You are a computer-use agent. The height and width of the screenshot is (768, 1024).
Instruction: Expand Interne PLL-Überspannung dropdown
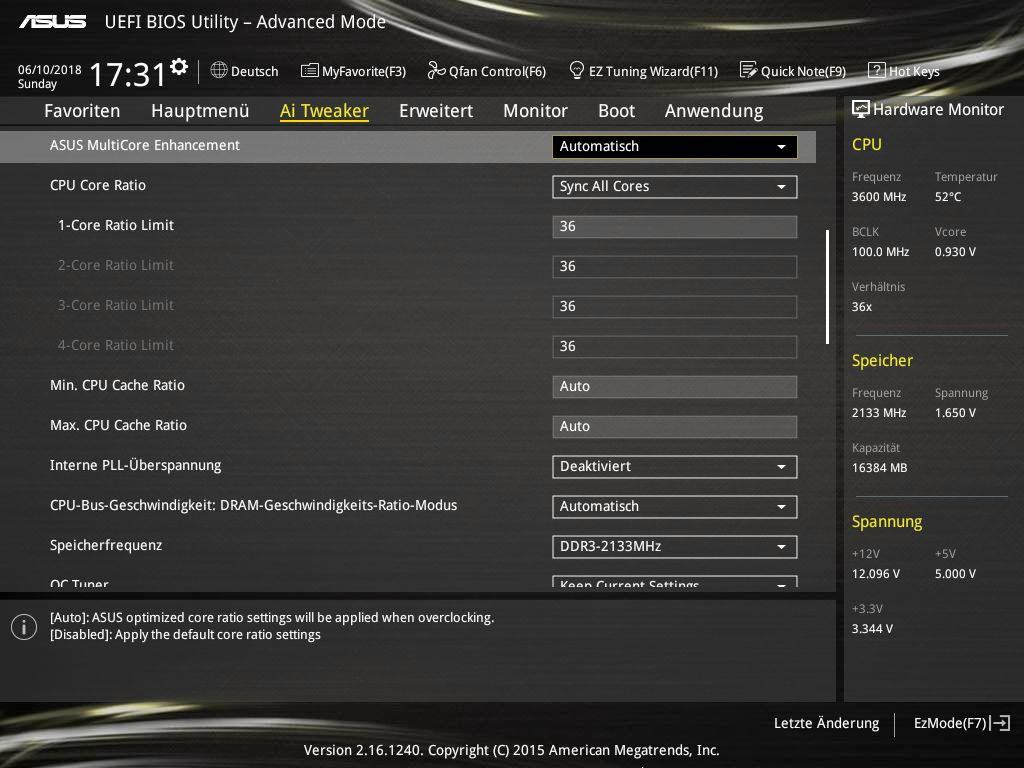pos(675,467)
